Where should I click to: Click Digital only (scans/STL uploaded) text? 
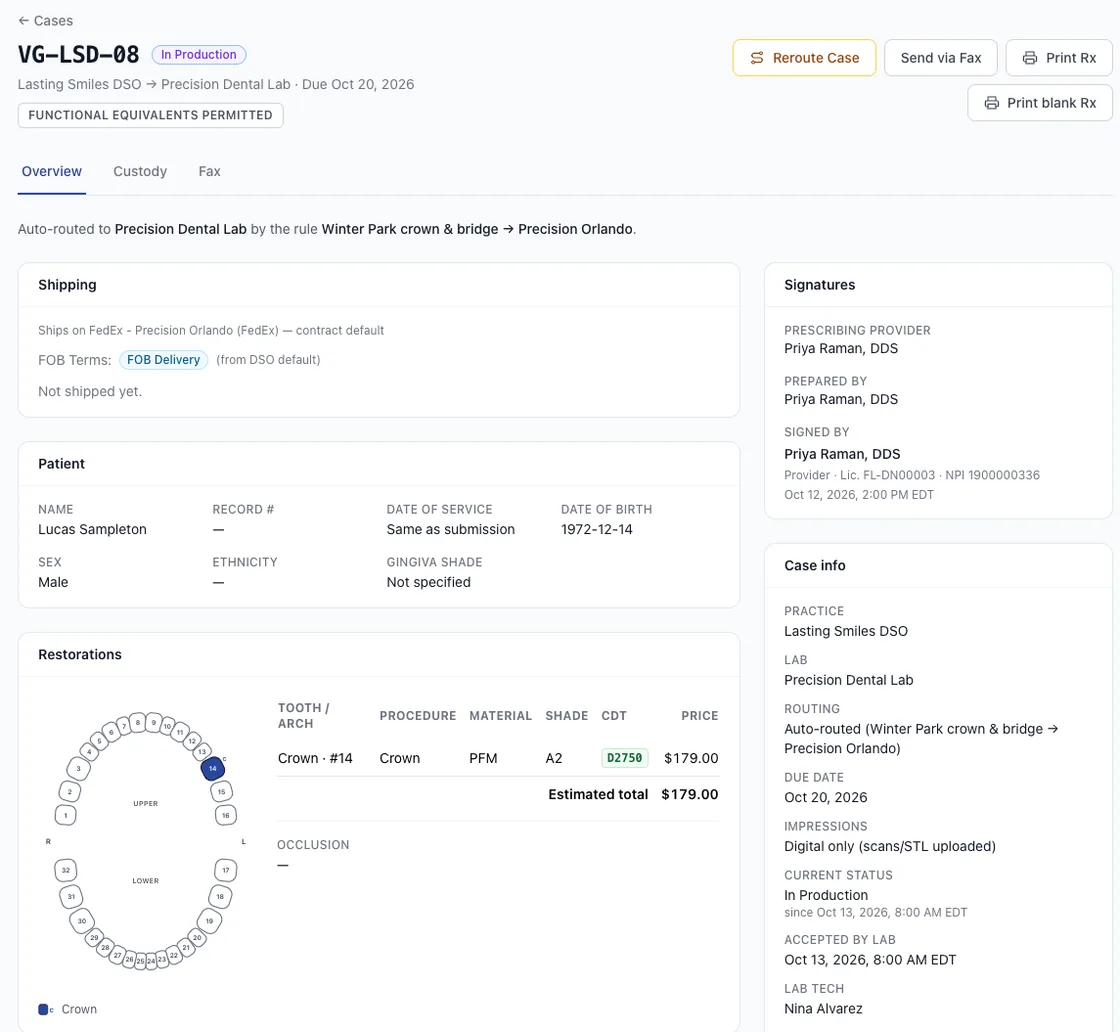tap(889, 846)
